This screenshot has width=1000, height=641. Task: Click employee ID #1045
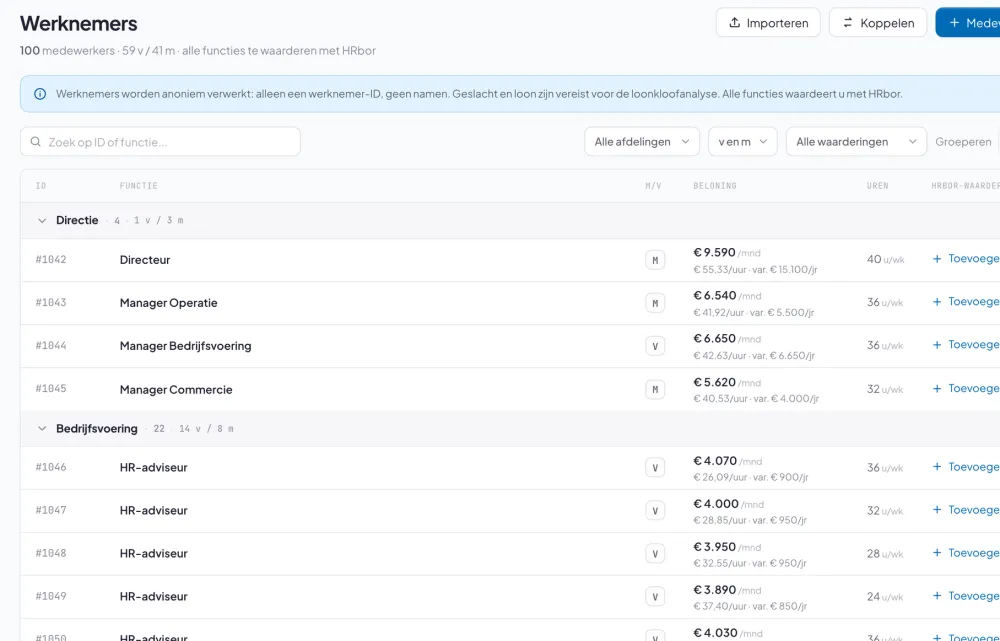tap(51, 388)
